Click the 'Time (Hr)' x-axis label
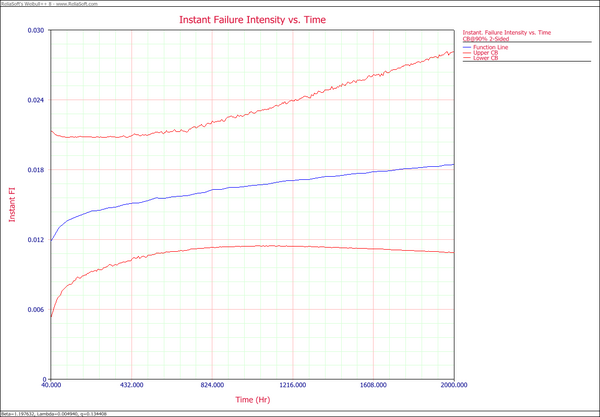 pyautogui.click(x=251, y=399)
